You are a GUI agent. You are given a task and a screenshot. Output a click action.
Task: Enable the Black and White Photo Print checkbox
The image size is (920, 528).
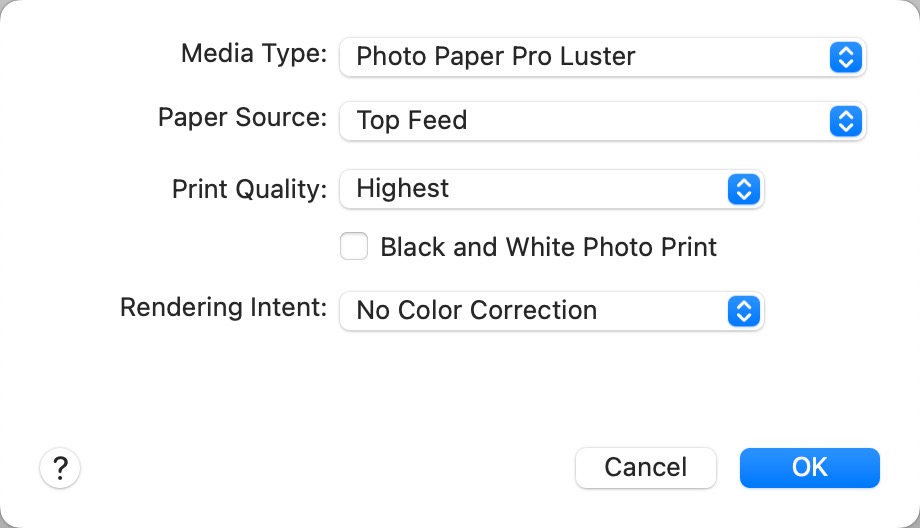(354, 246)
